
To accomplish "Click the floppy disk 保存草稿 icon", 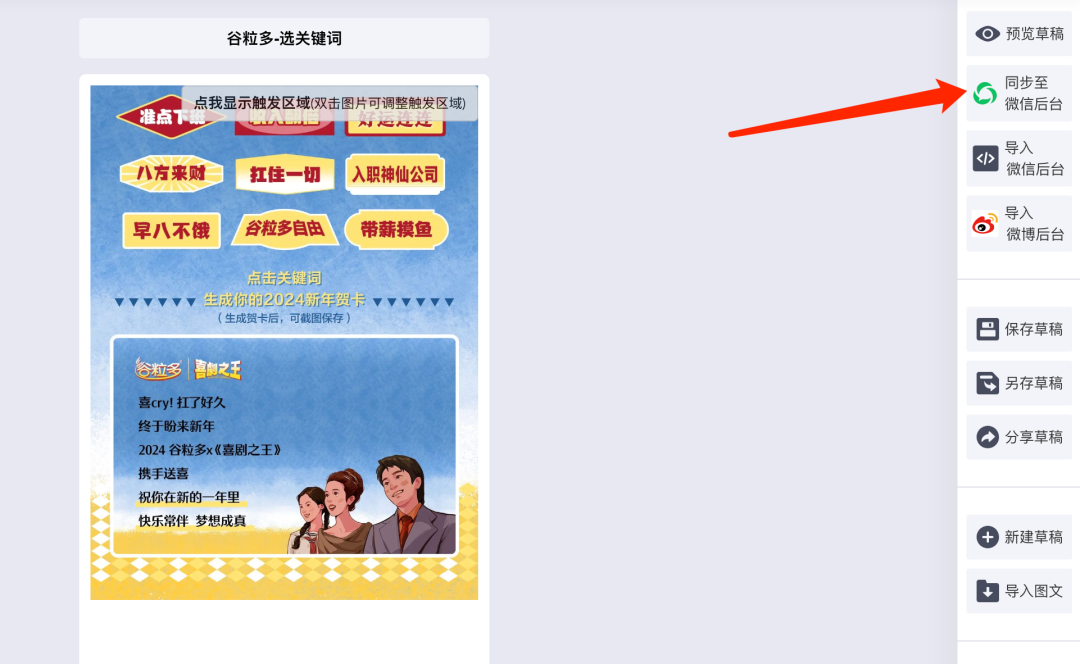I will click(987, 329).
